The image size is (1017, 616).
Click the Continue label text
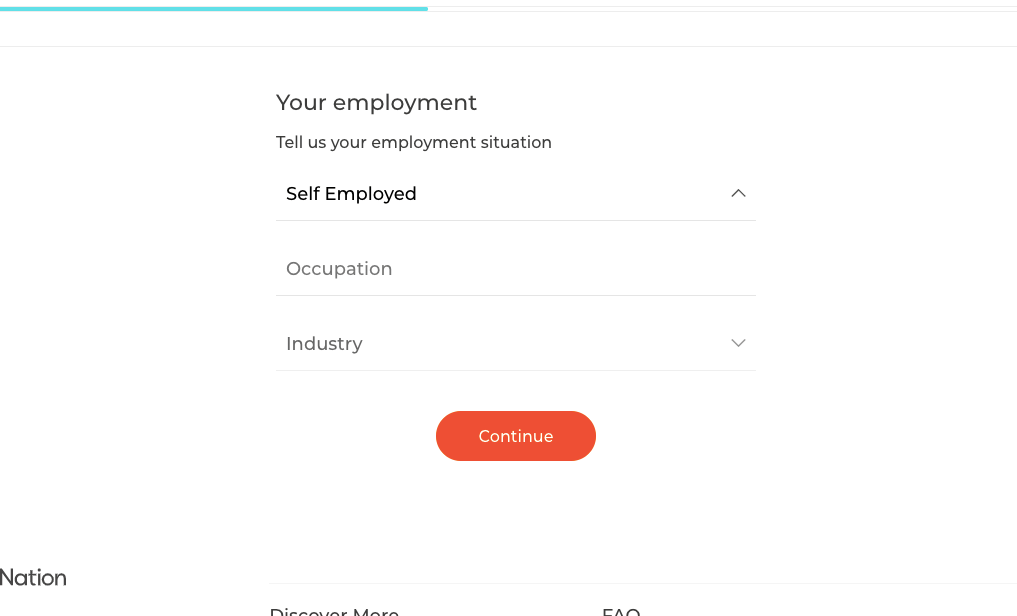pos(516,436)
